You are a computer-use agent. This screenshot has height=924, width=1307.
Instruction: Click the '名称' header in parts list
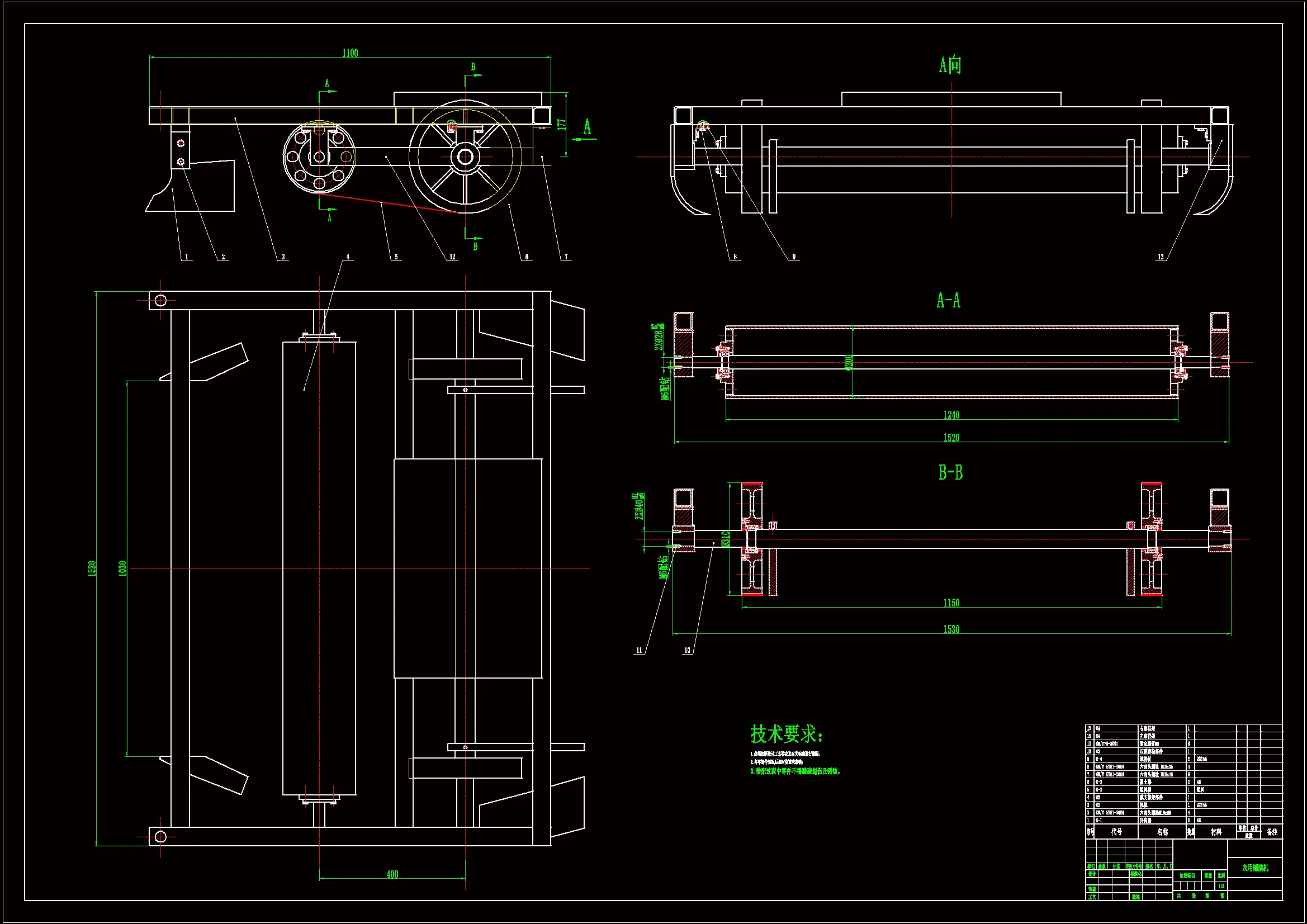click(x=1162, y=832)
